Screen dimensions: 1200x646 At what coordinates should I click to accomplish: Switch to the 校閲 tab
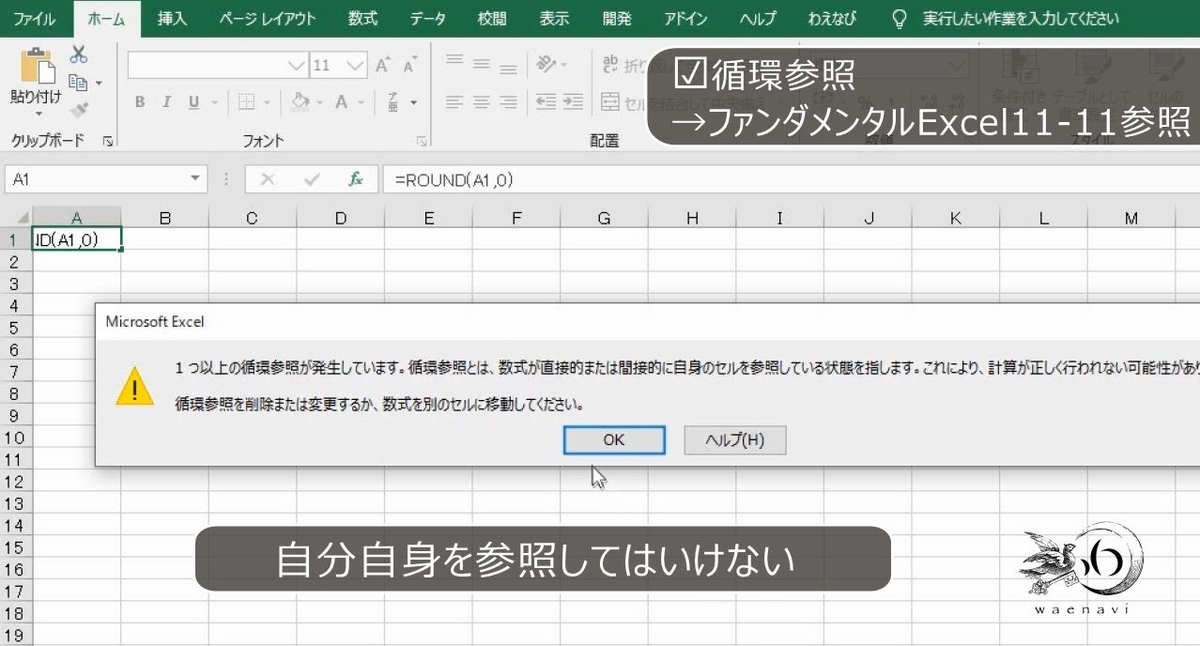492,18
